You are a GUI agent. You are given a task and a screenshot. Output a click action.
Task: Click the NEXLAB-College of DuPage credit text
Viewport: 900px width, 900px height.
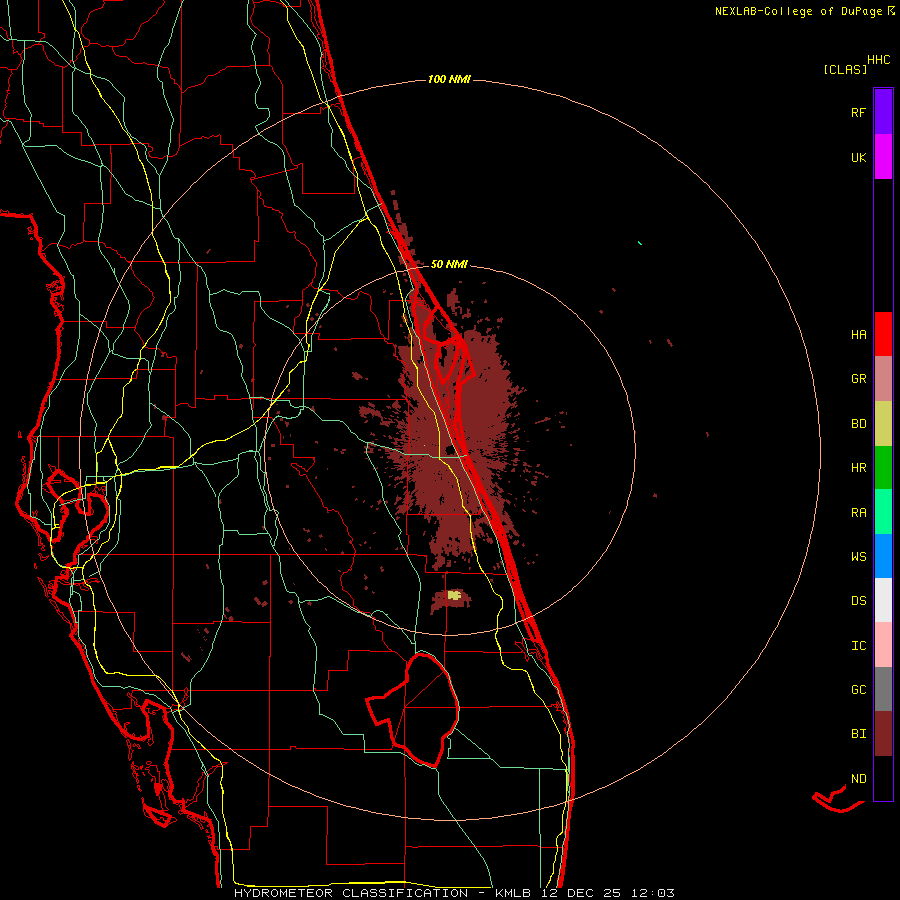(x=801, y=11)
